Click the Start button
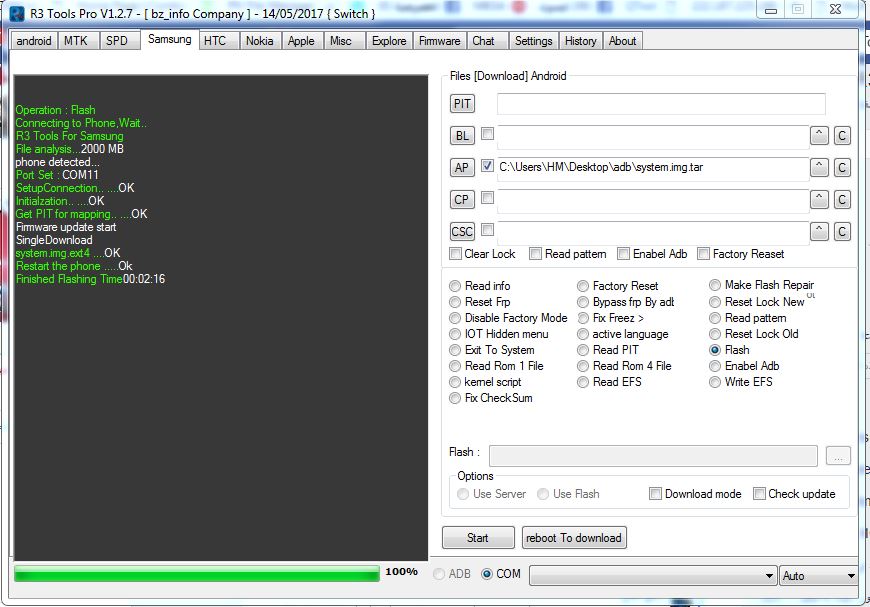Image resolution: width=870 pixels, height=607 pixels. (478, 538)
